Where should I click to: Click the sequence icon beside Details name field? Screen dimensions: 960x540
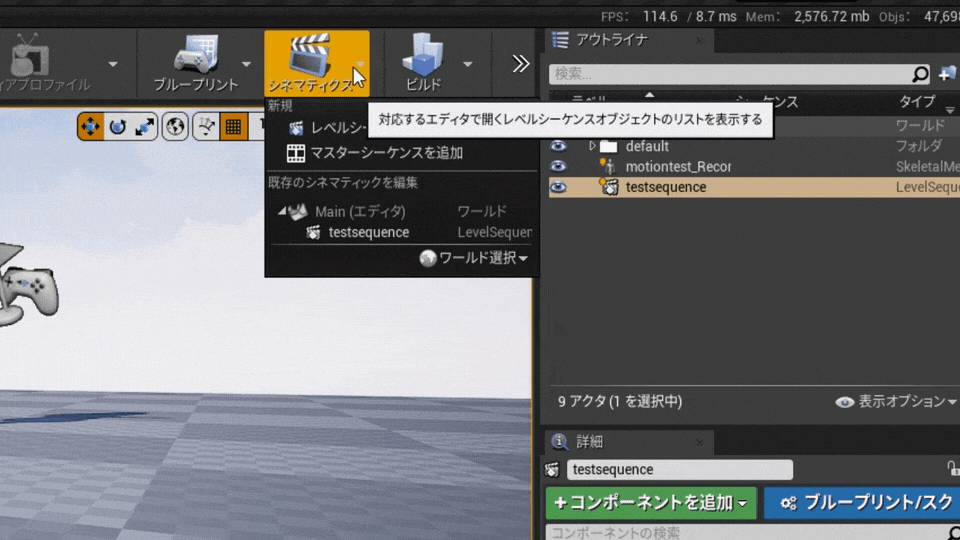pyautogui.click(x=552, y=470)
